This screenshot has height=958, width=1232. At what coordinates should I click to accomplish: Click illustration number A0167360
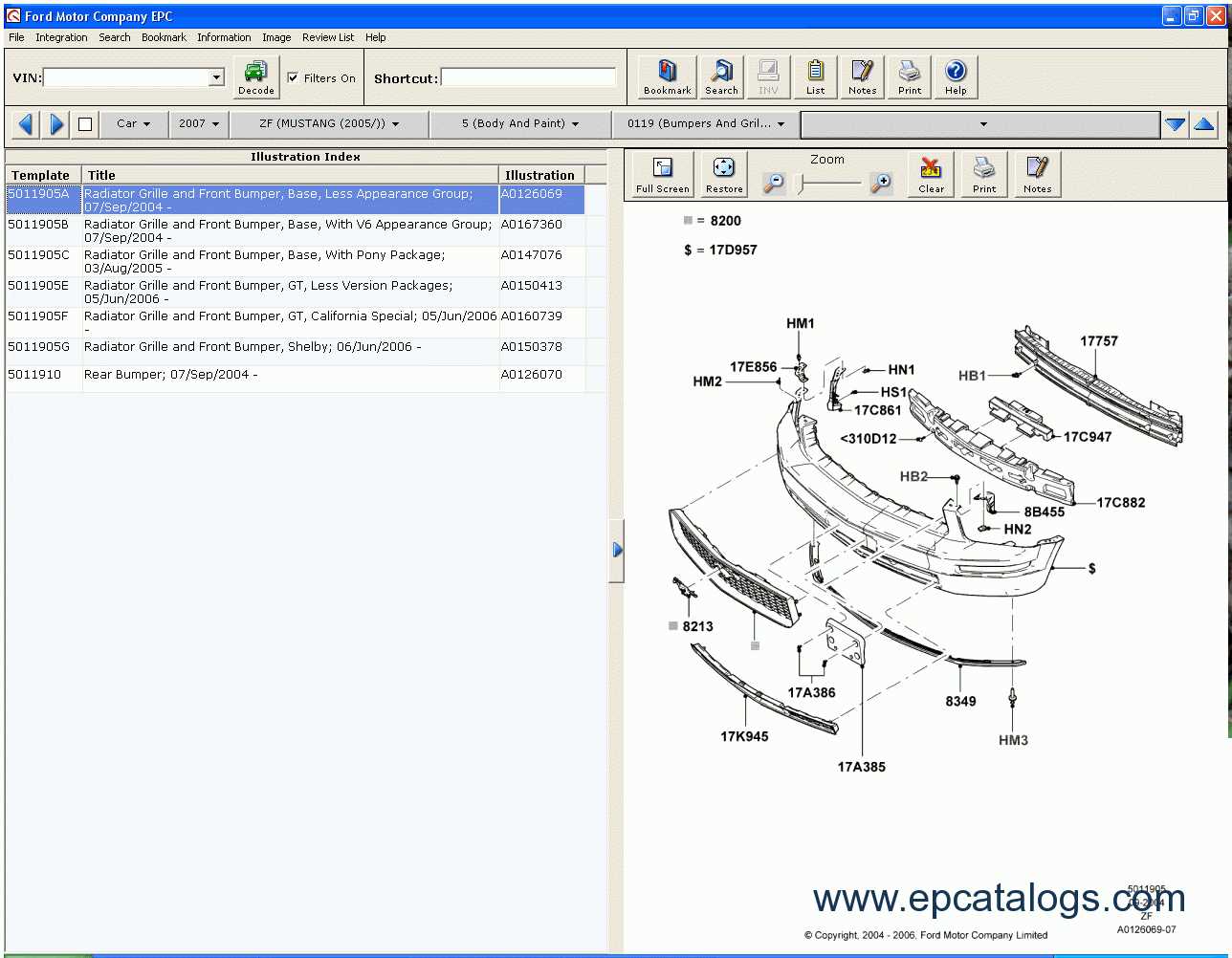(x=532, y=224)
